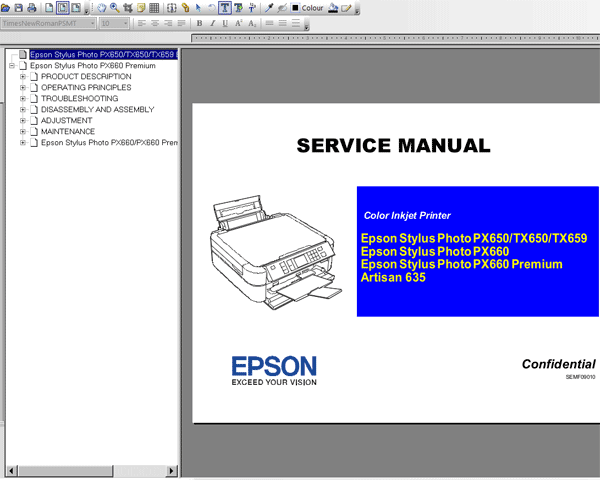The width and height of the screenshot is (600, 480).
Task: Toggle the grid display icon
Action: [154, 8]
